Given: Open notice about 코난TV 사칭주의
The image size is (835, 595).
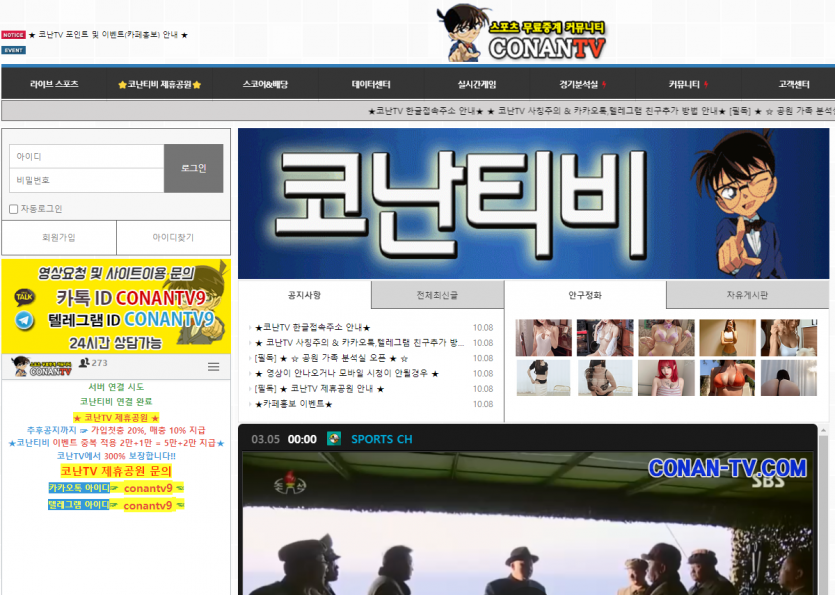Looking at the screenshot, I should (x=359, y=343).
